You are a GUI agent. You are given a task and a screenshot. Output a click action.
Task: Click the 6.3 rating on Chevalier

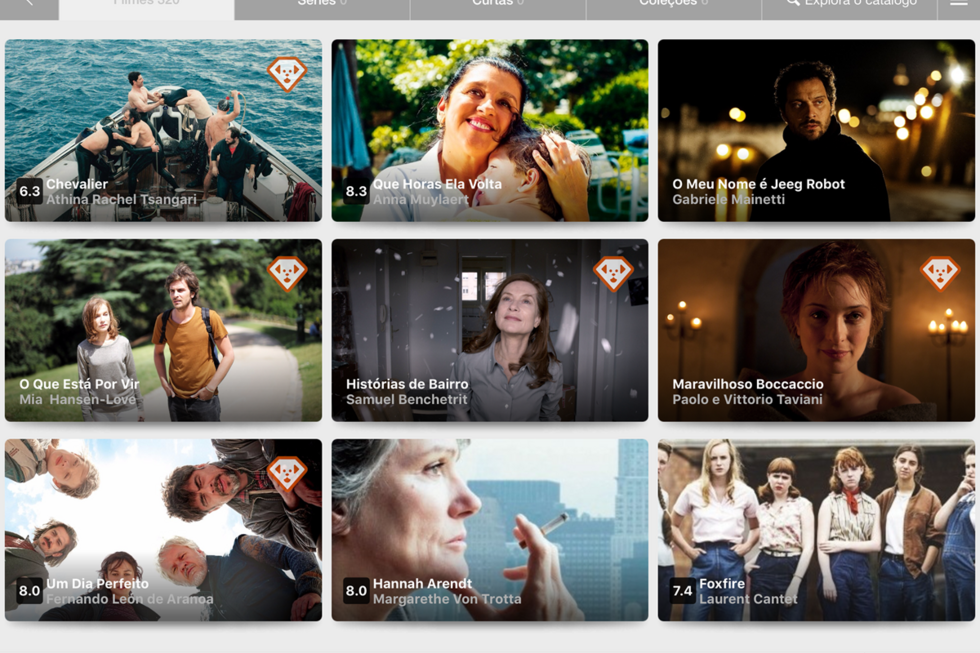[29, 191]
